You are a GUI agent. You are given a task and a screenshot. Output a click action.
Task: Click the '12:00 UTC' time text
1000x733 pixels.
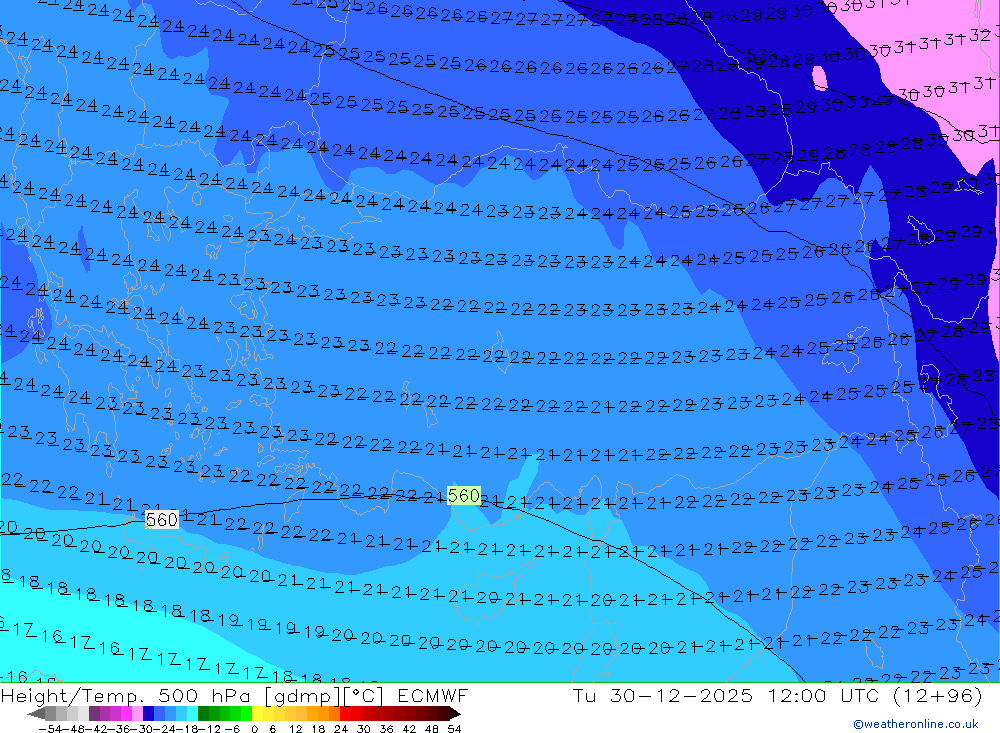pyautogui.click(x=823, y=695)
